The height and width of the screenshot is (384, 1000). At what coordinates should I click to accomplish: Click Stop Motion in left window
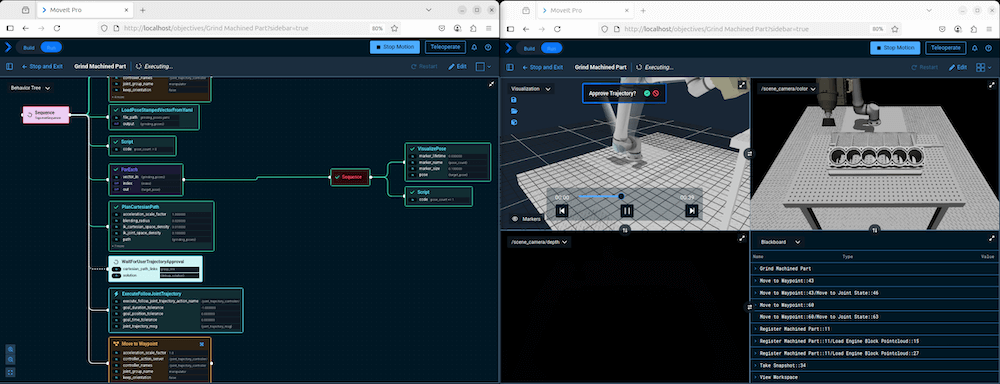(395, 47)
